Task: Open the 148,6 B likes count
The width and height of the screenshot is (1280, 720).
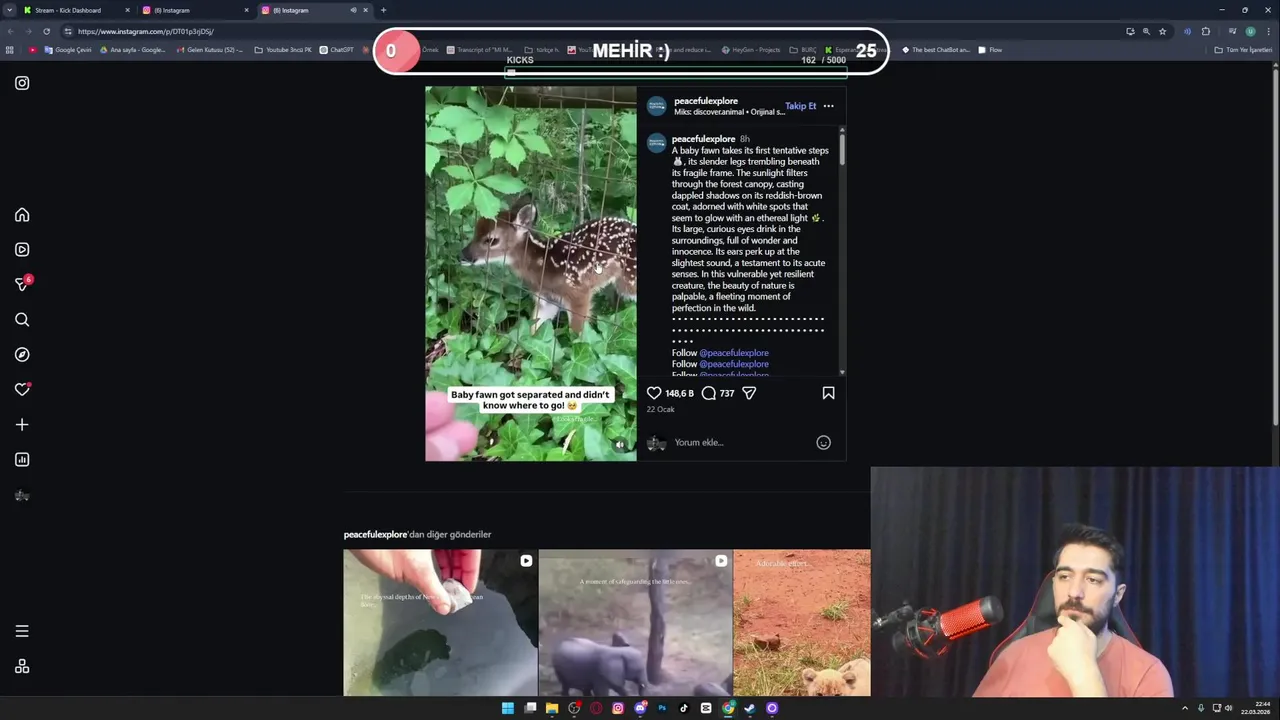Action: point(680,393)
